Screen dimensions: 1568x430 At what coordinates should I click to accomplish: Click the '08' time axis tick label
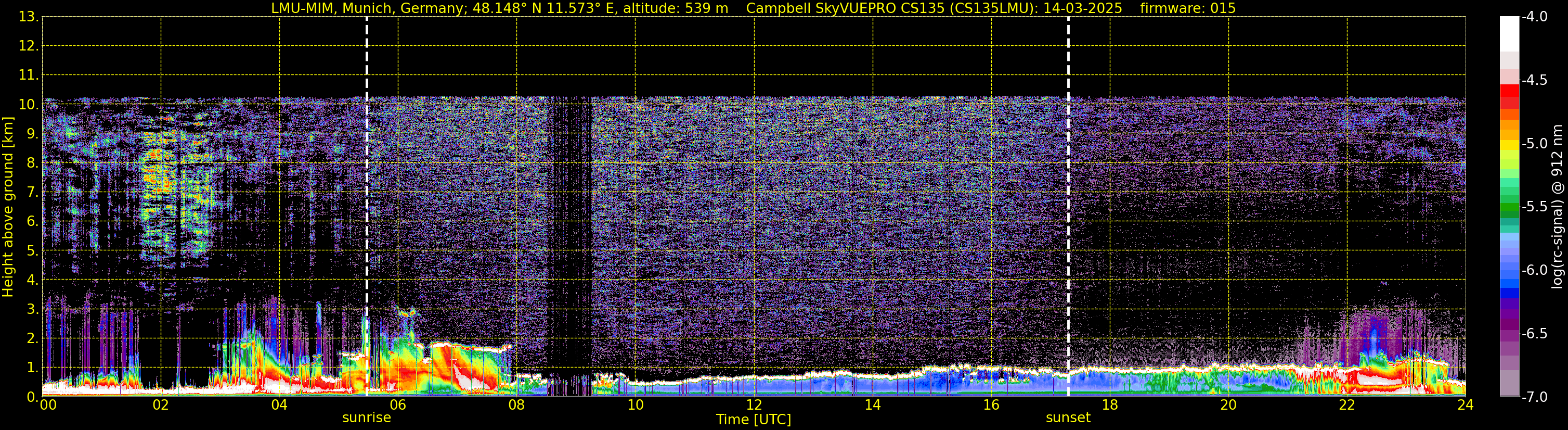coord(517,405)
